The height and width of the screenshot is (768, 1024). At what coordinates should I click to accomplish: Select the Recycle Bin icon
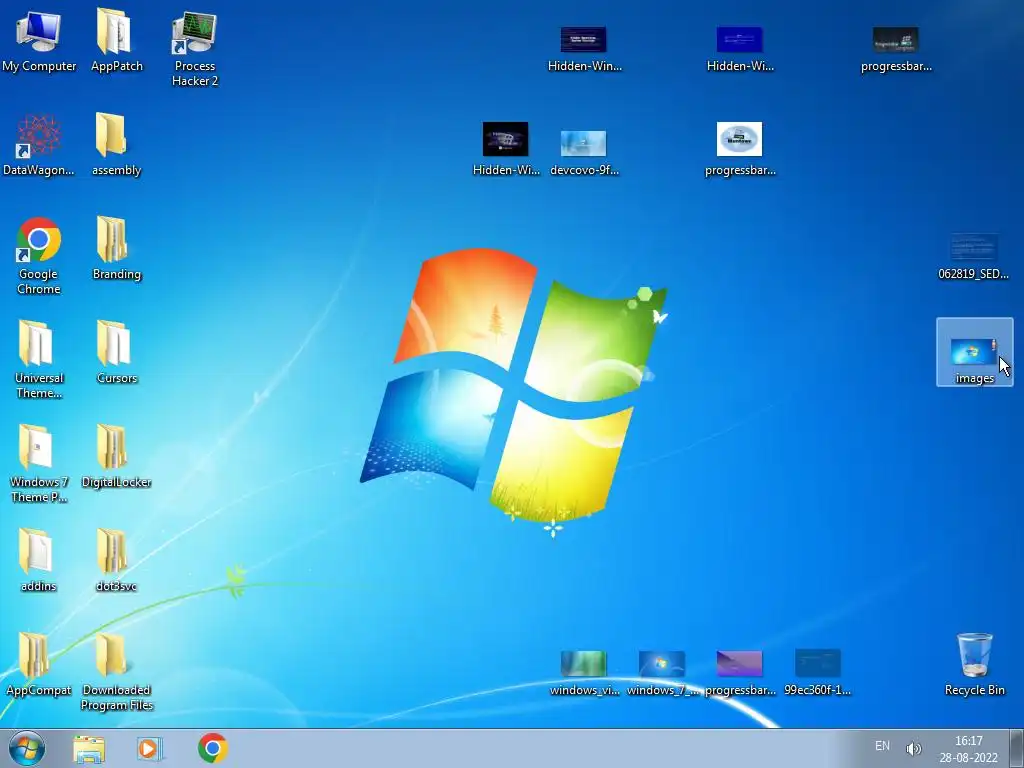(974, 664)
